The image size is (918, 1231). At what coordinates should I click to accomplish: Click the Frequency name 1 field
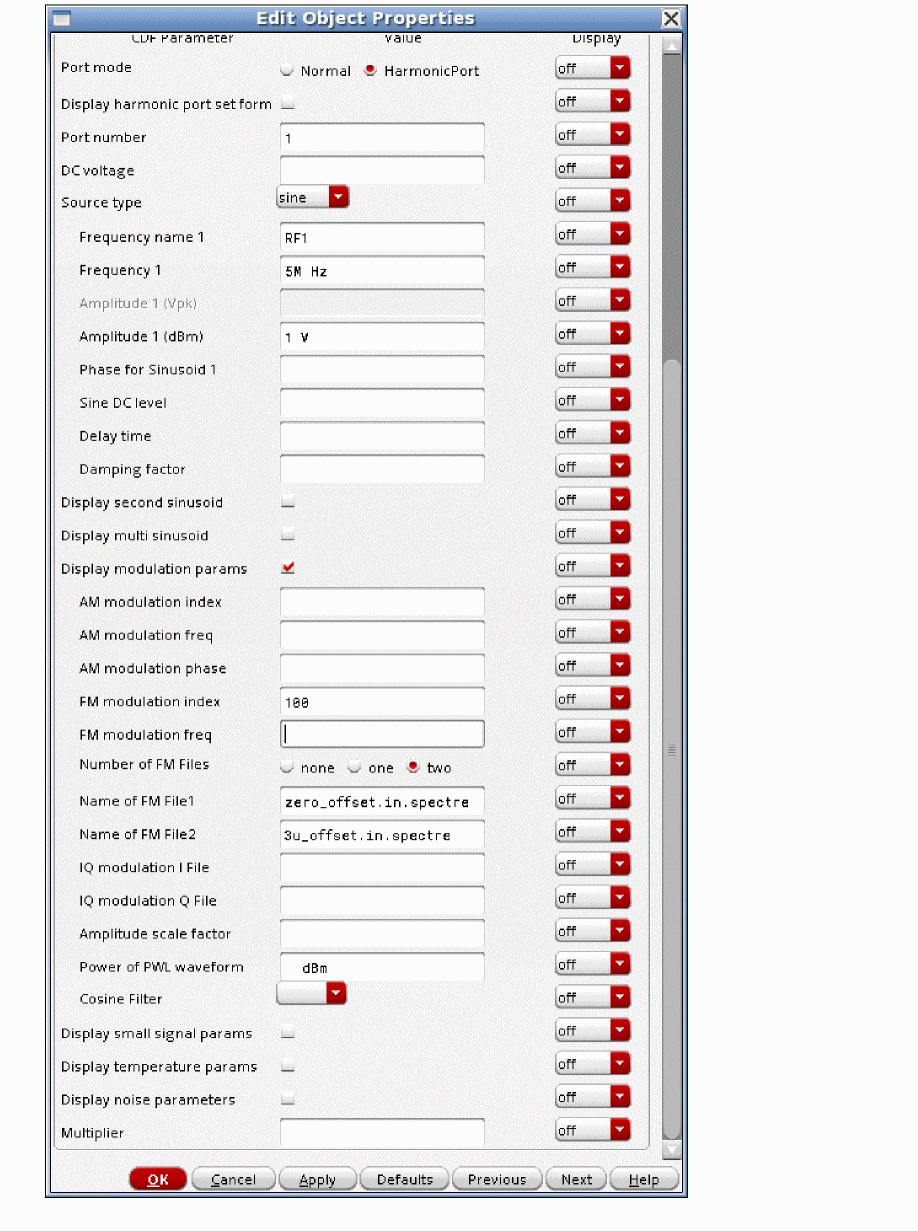point(382,237)
